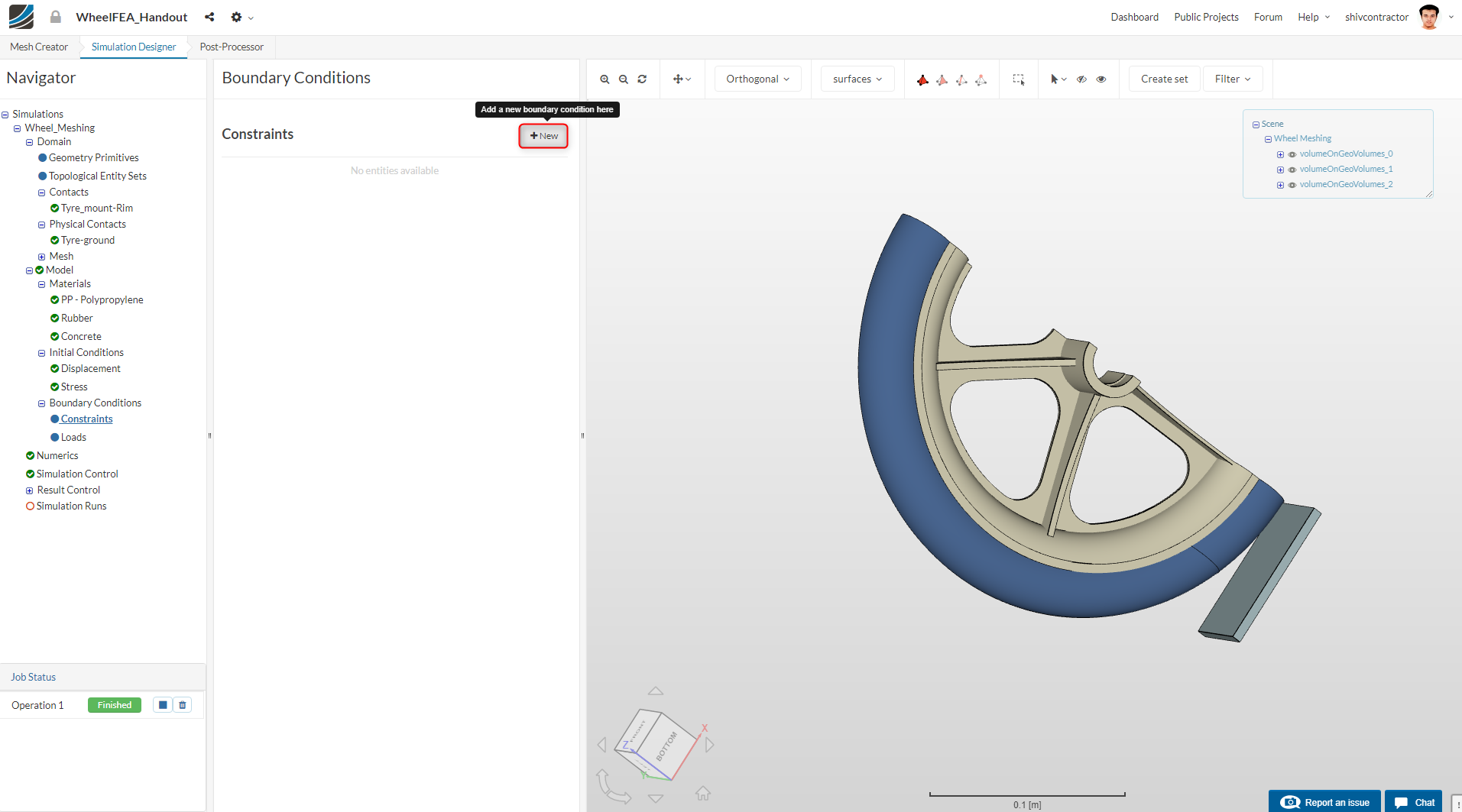Click the solid red surface render mode icon

pos(923,79)
